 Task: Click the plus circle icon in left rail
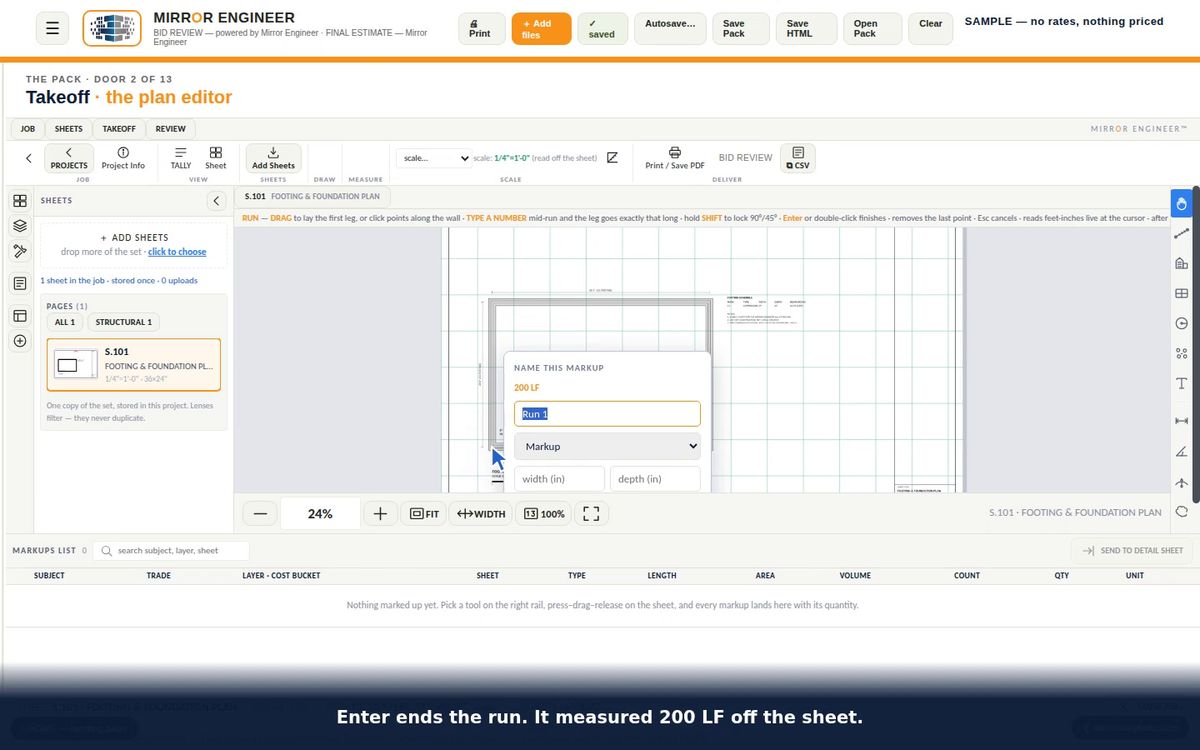(20, 341)
